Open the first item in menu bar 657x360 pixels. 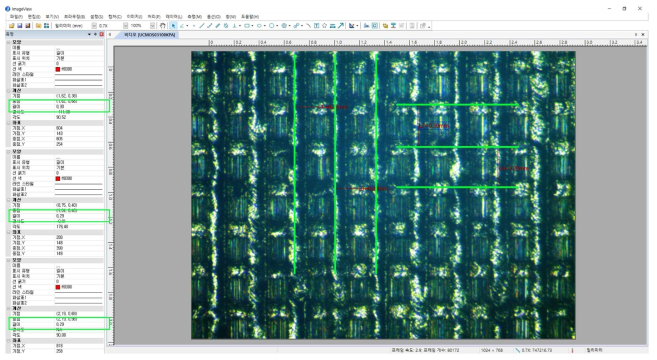[17, 17]
